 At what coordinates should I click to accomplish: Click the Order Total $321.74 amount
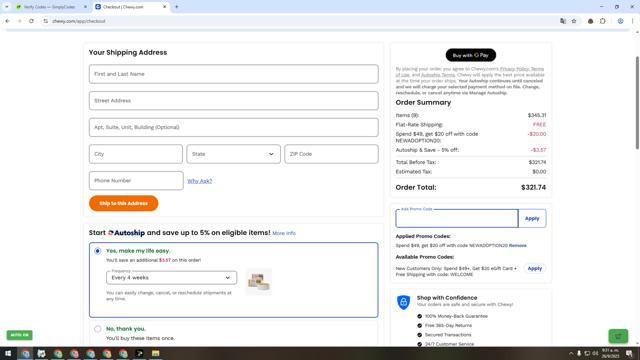point(533,187)
